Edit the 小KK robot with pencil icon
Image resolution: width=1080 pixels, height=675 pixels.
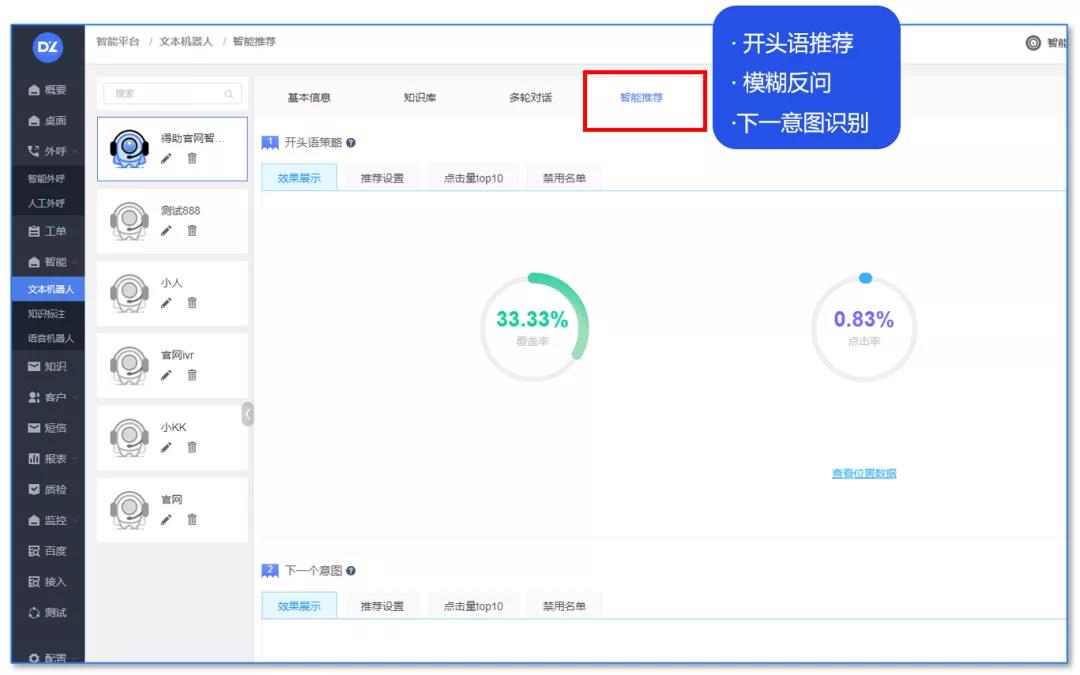(x=166, y=447)
